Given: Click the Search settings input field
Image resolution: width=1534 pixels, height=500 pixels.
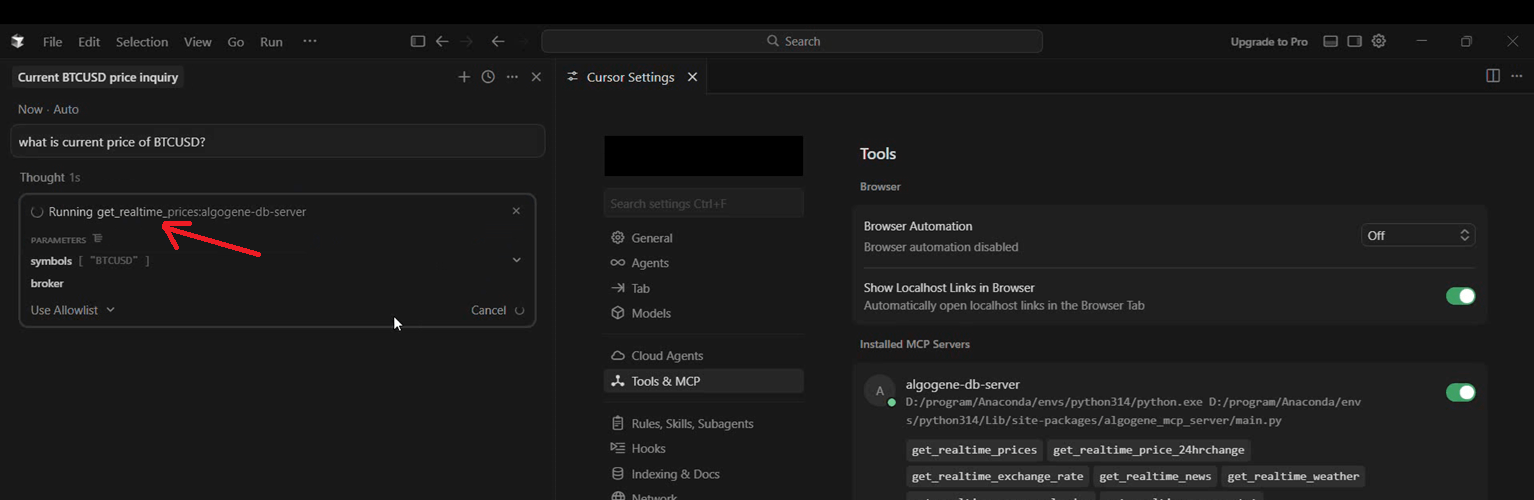Looking at the screenshot, I should [703, 203].
